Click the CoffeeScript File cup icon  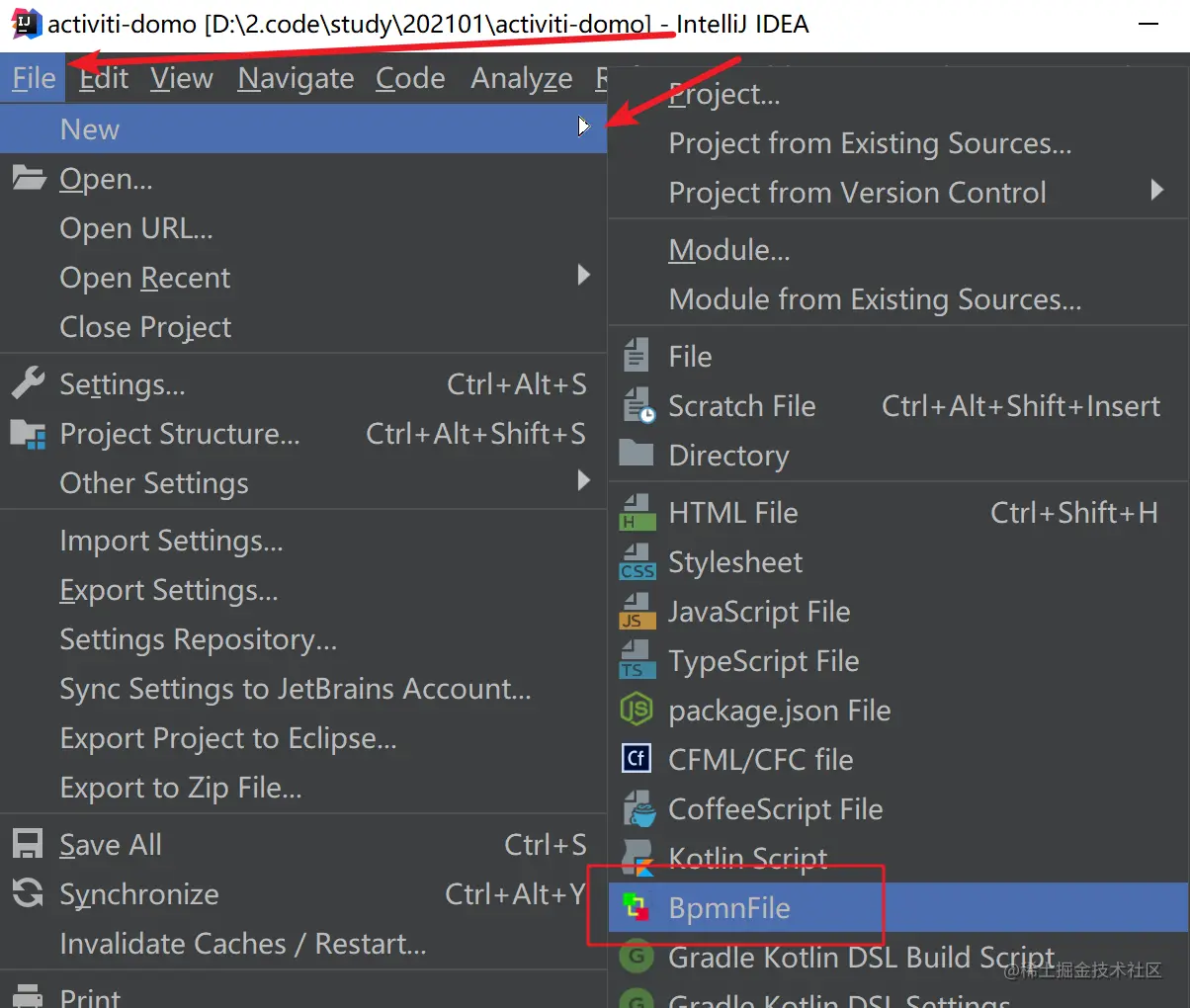639,809
